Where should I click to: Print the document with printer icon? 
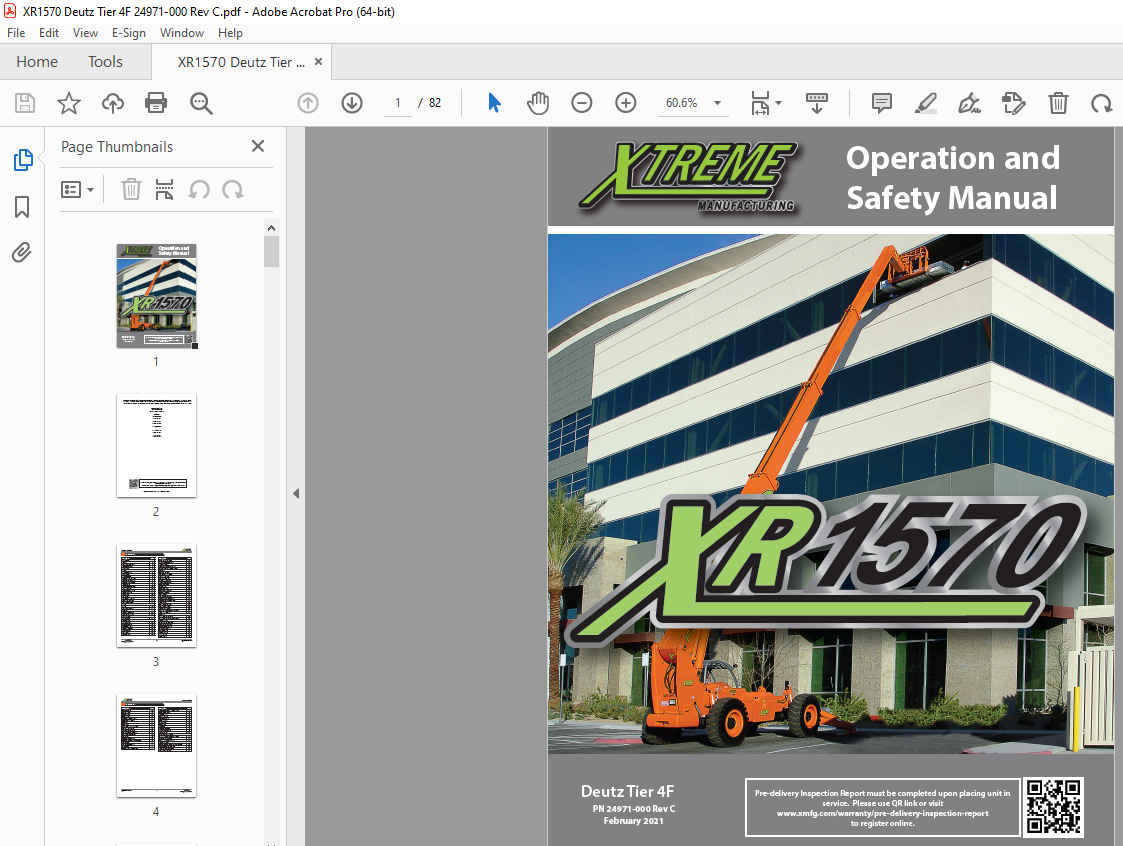156,103
